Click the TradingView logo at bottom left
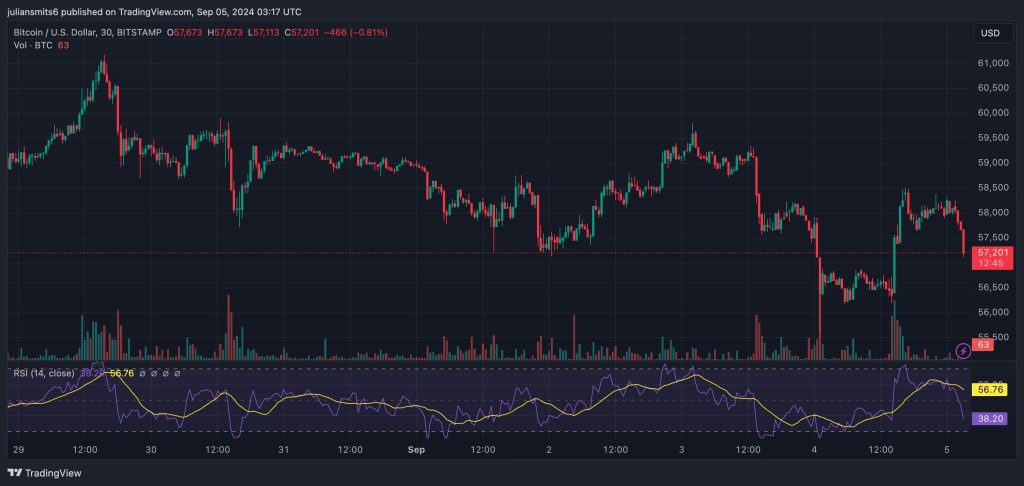Viewport: 1024px width, 486px height. click(45, 473)
